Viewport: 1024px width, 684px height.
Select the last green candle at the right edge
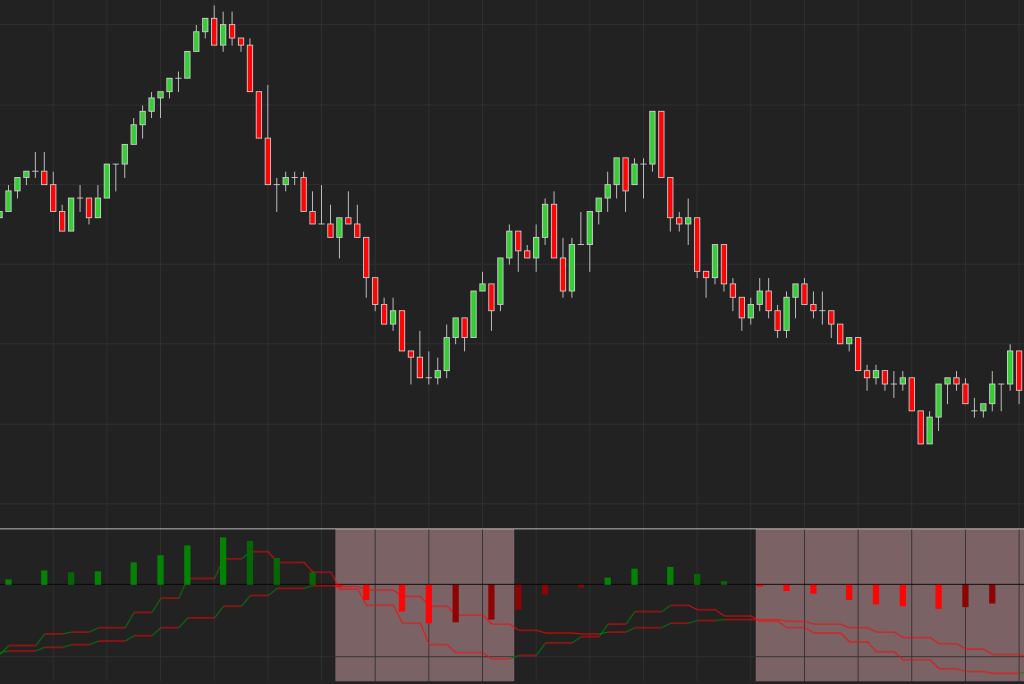tap(1010, 368)
